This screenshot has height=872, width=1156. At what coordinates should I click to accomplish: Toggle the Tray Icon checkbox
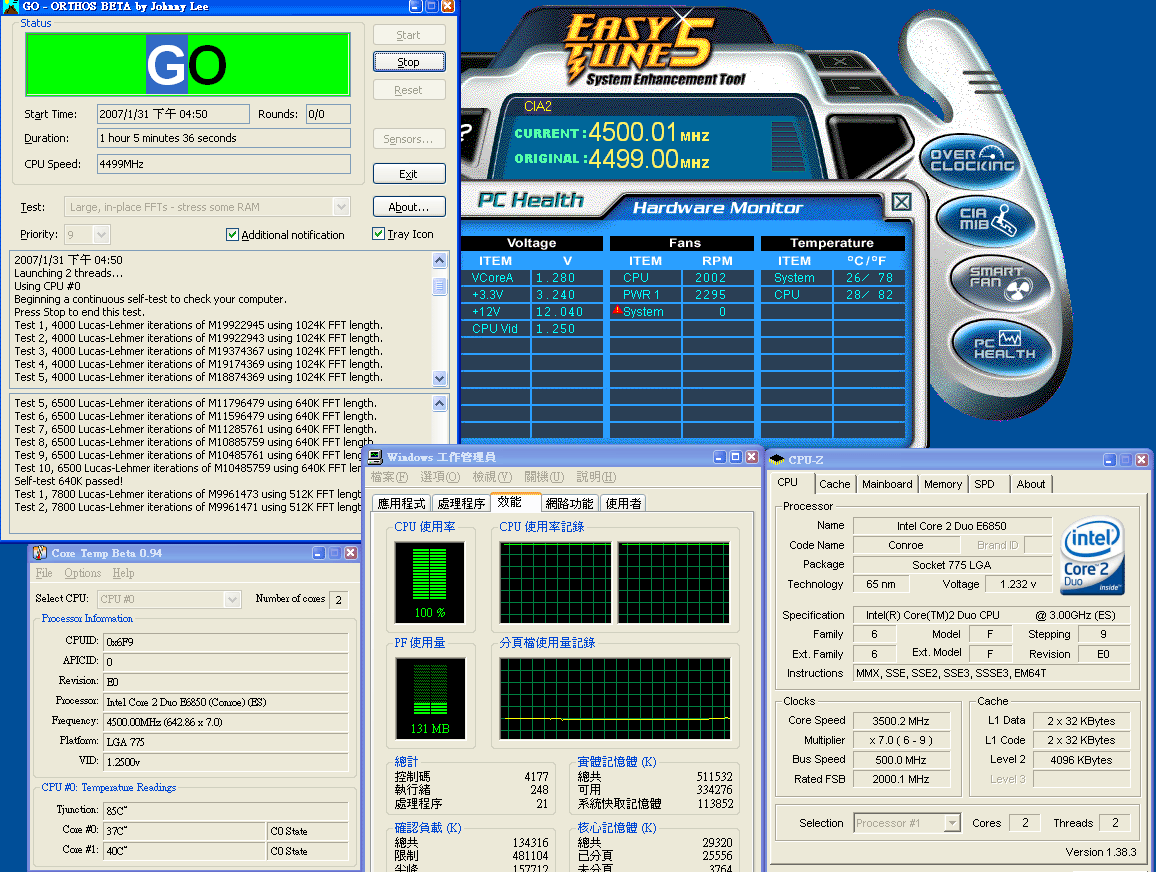(x=378, y=234)
